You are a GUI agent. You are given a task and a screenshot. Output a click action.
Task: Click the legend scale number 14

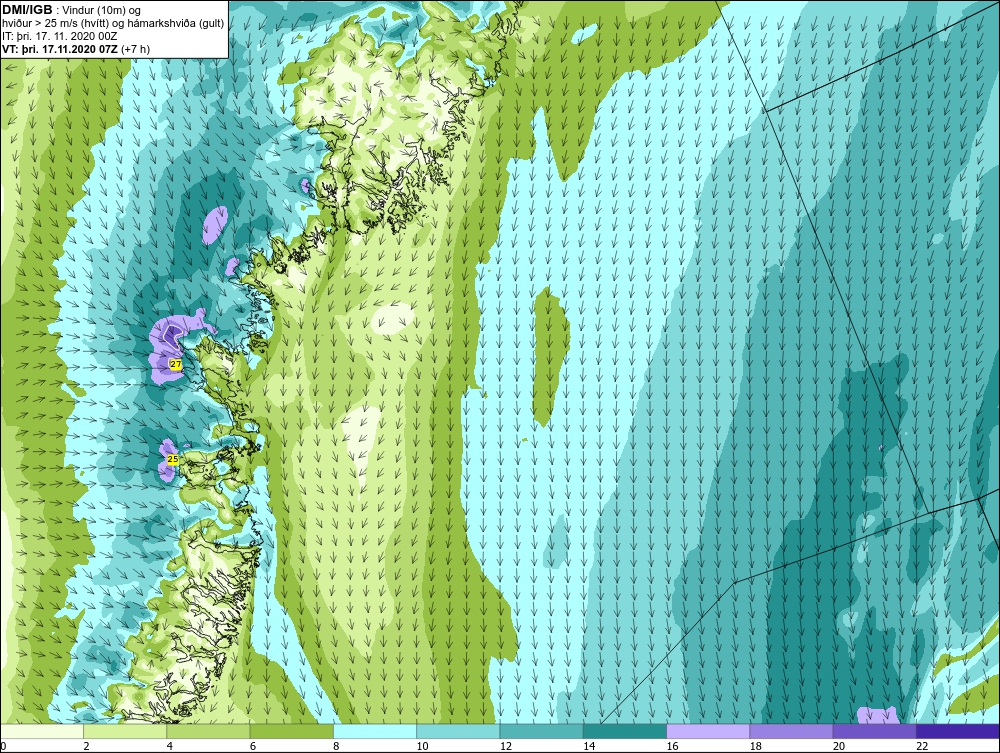click(x=589, y=747)
